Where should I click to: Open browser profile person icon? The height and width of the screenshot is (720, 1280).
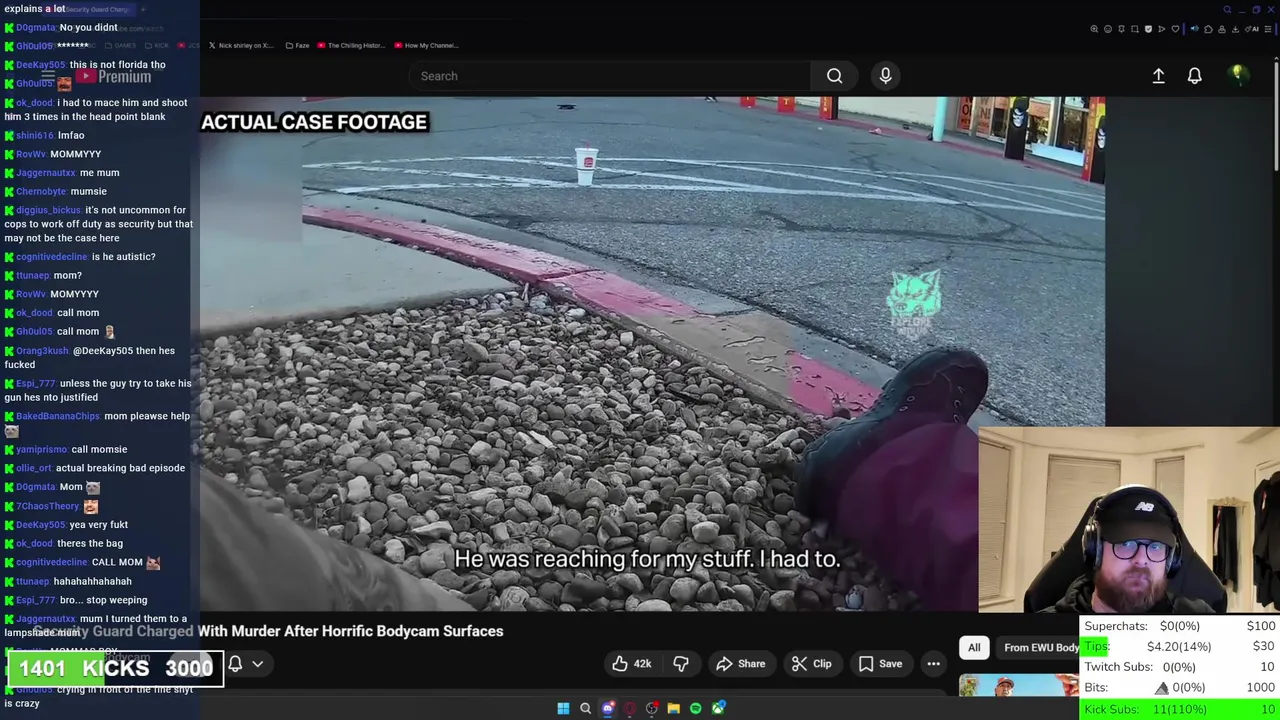tap(1222, 29)
